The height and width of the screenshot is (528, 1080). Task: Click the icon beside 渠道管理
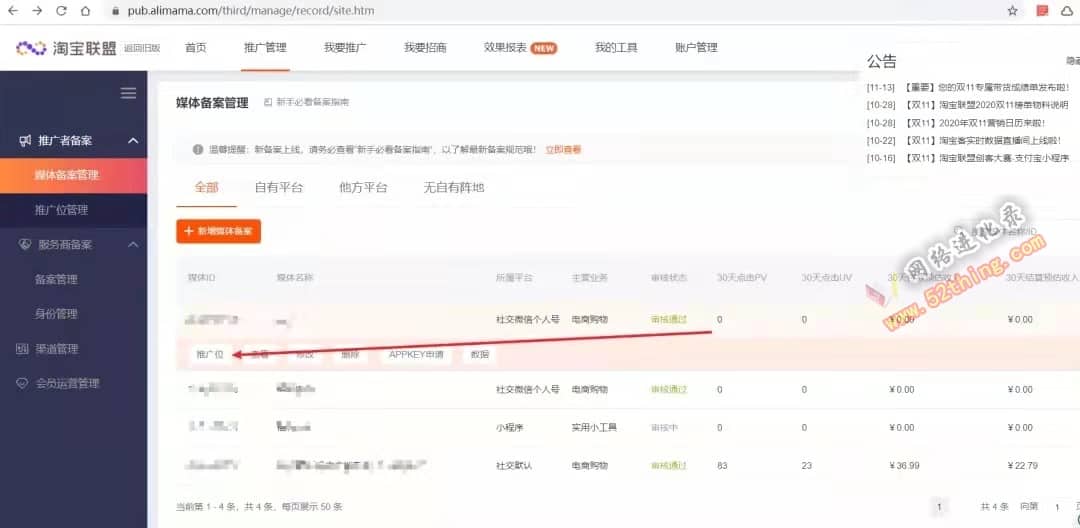[x=22, y=349]
